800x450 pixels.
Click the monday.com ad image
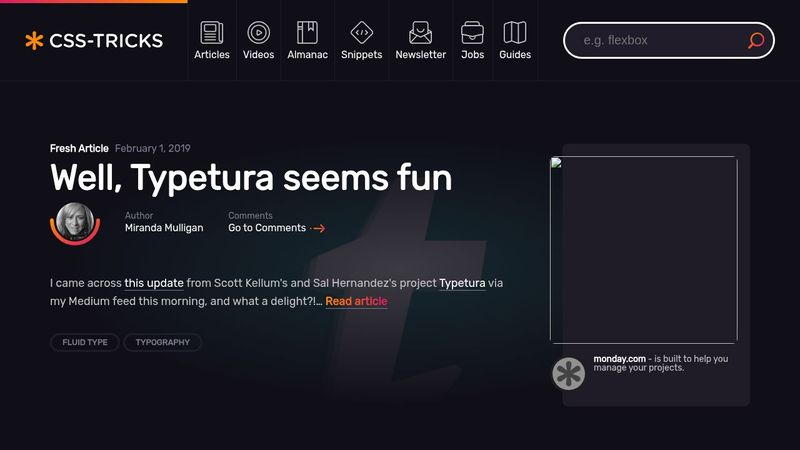pyautogui.click(x=643, y=250)
